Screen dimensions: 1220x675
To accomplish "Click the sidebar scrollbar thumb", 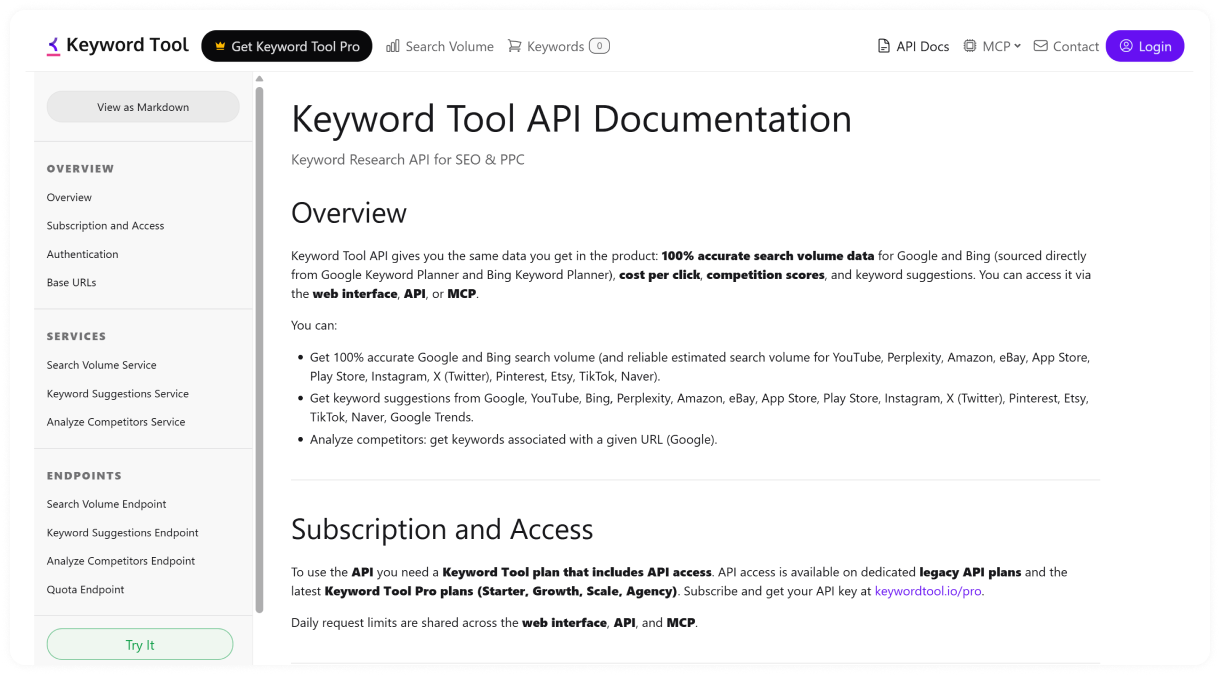I will 260,350.
